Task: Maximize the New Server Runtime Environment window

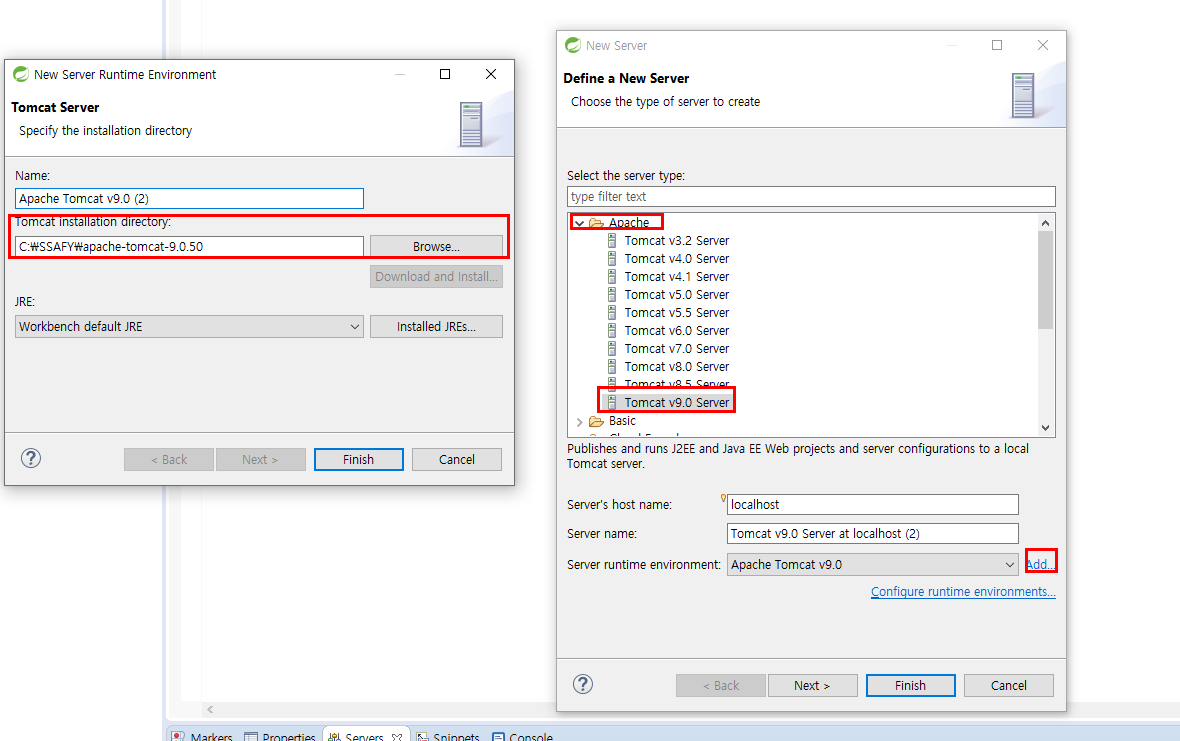Action: [445, 74]
